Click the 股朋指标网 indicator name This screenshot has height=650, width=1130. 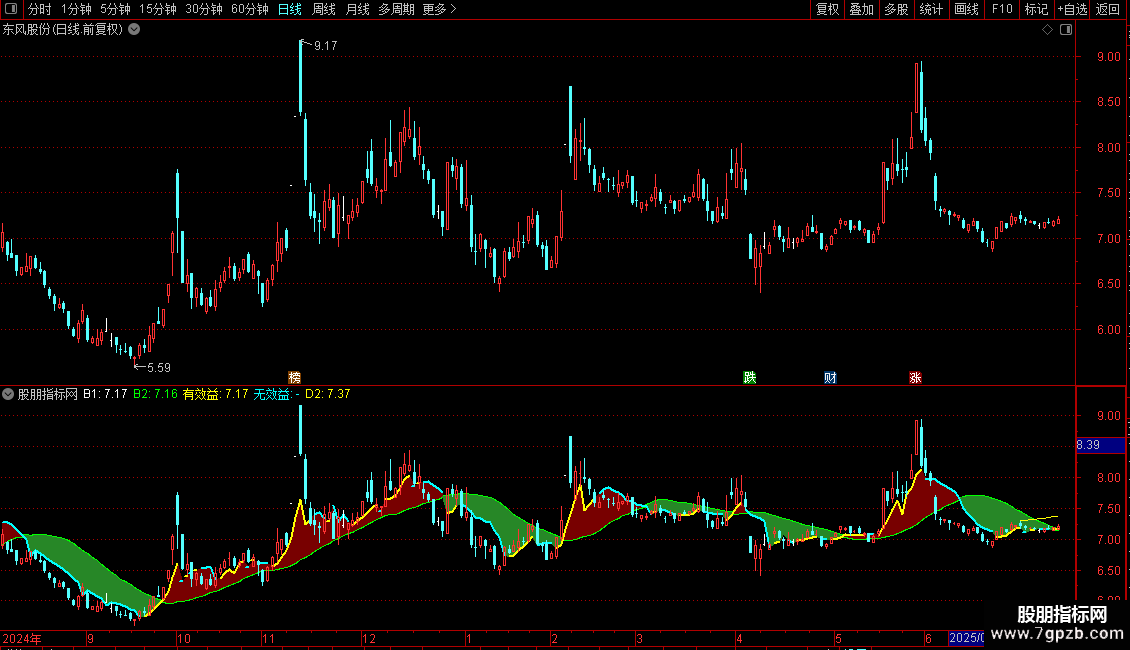(x=48, y=394)
